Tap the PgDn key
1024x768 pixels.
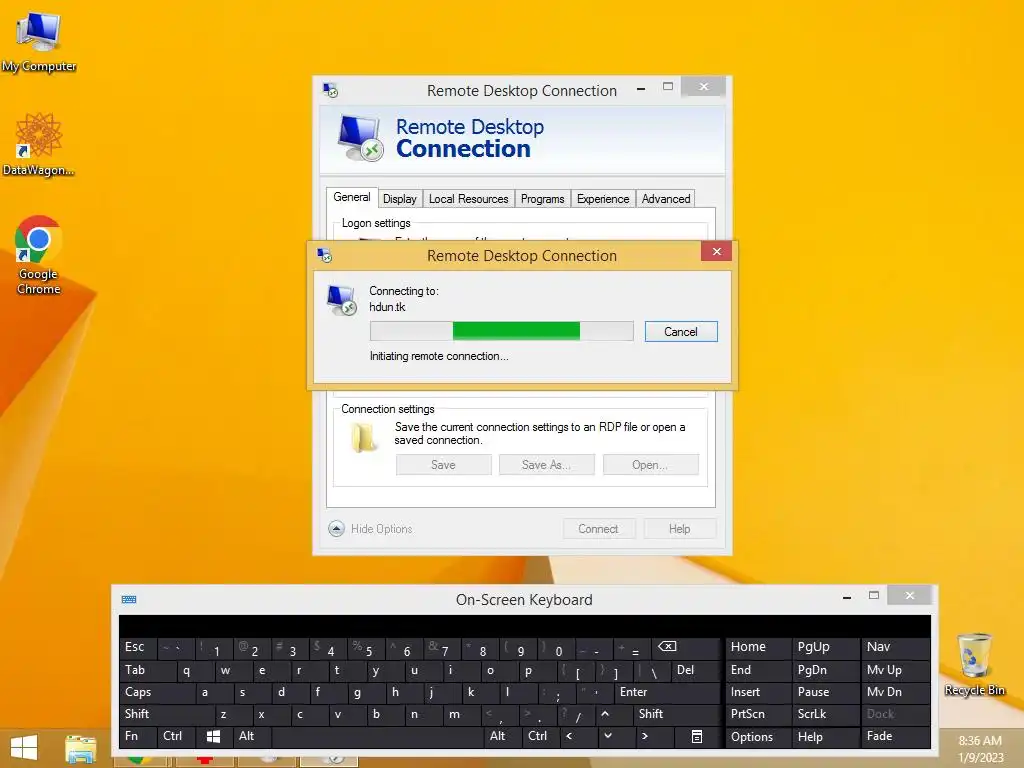point(825,670)
